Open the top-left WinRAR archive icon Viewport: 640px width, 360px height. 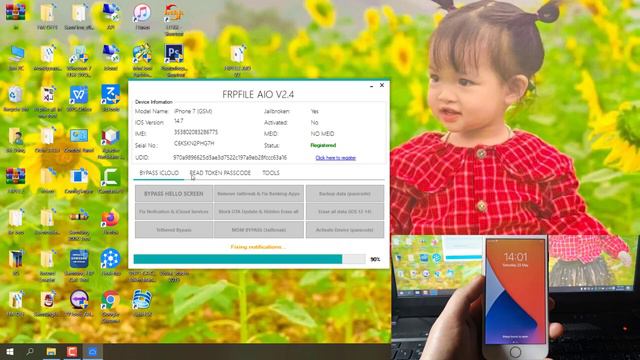coord(16,16)
